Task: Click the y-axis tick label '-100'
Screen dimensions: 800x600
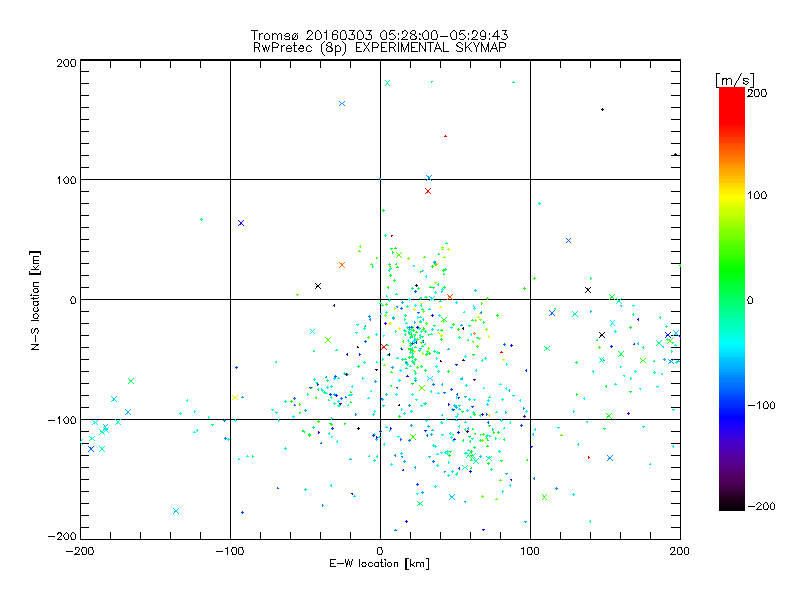Action: click(62, 420)
